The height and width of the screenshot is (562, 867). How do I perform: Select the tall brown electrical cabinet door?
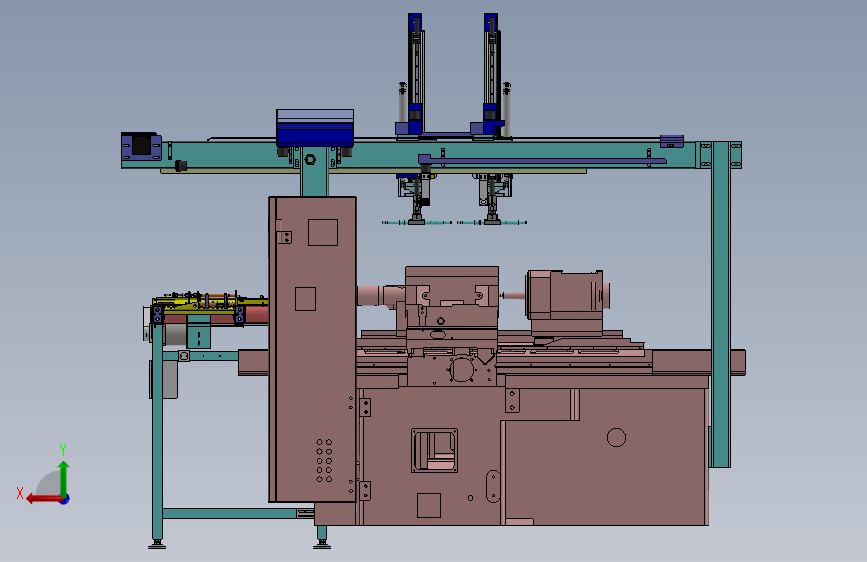(x=313, y=349)
